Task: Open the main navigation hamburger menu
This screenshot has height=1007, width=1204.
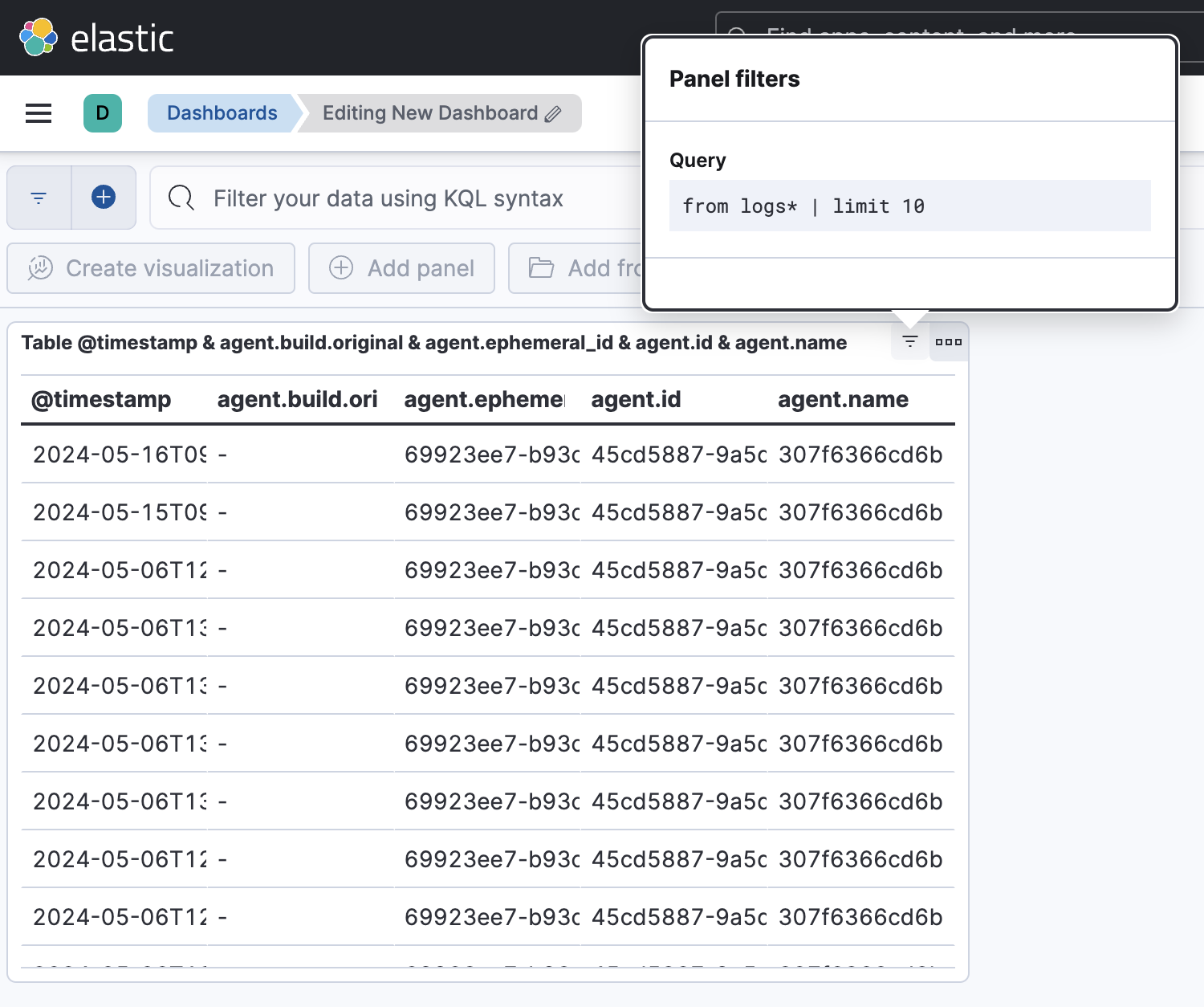Action: pos(38,113)
